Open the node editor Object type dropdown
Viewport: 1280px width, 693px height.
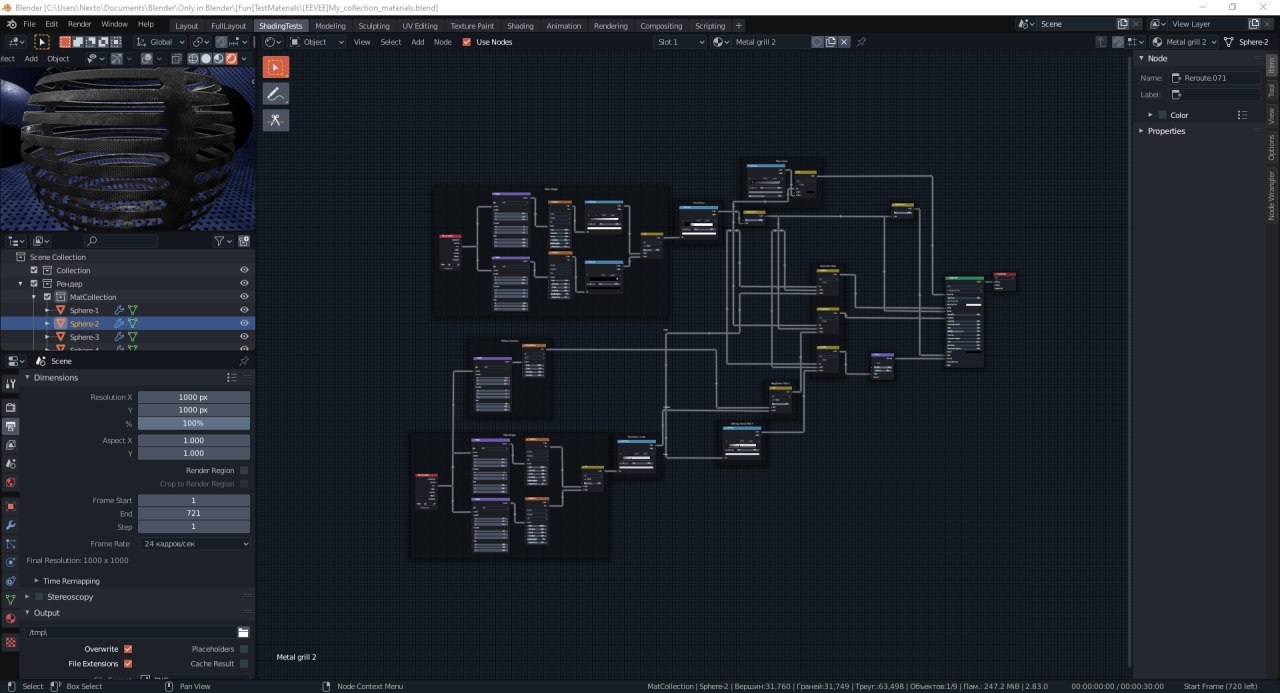pyautogui.click(x=318, y=42)
